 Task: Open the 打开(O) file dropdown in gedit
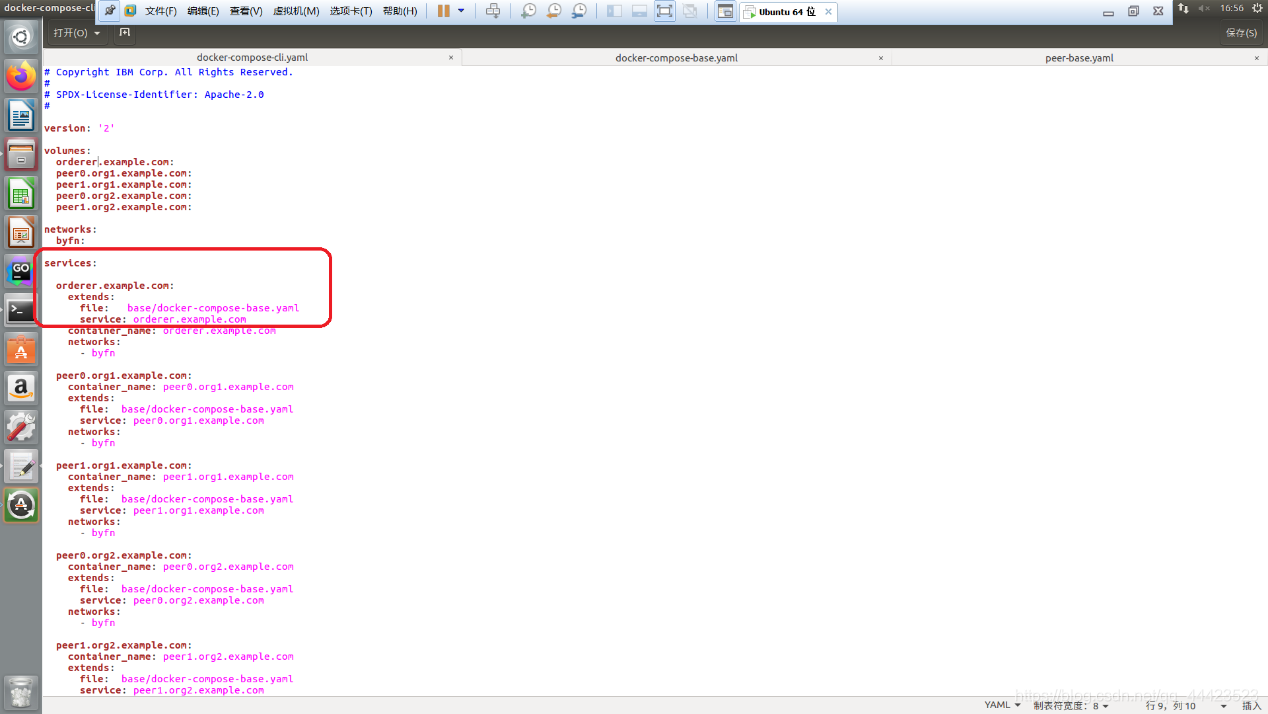[77, 33]
